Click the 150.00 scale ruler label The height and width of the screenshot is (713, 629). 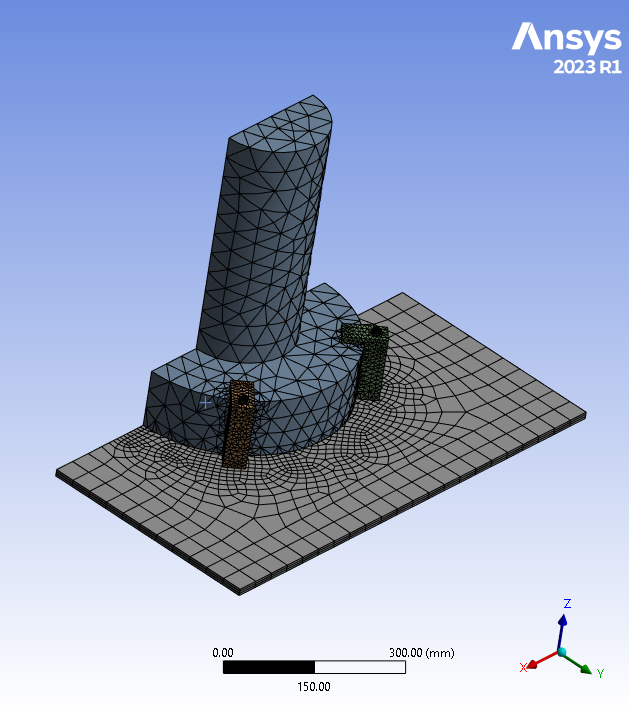pyautogui.click(x=314, y=687)
